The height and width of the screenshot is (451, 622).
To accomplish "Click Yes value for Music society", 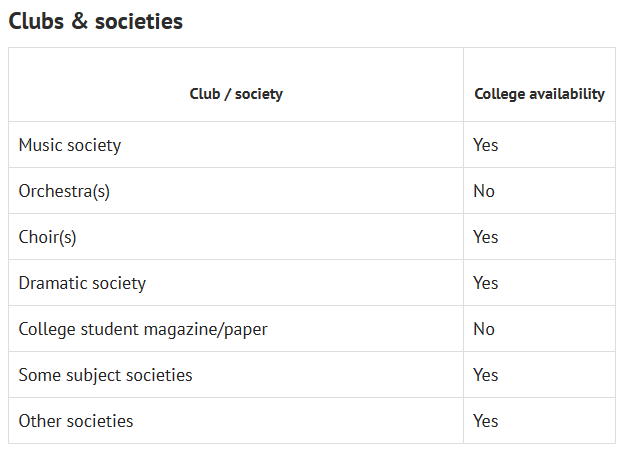I will 486,145.
